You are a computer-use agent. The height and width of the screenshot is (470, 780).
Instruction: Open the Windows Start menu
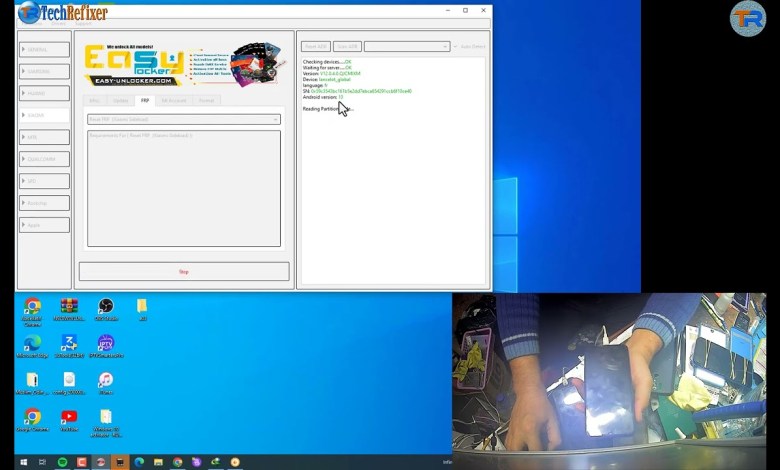(x=23, y=462)
